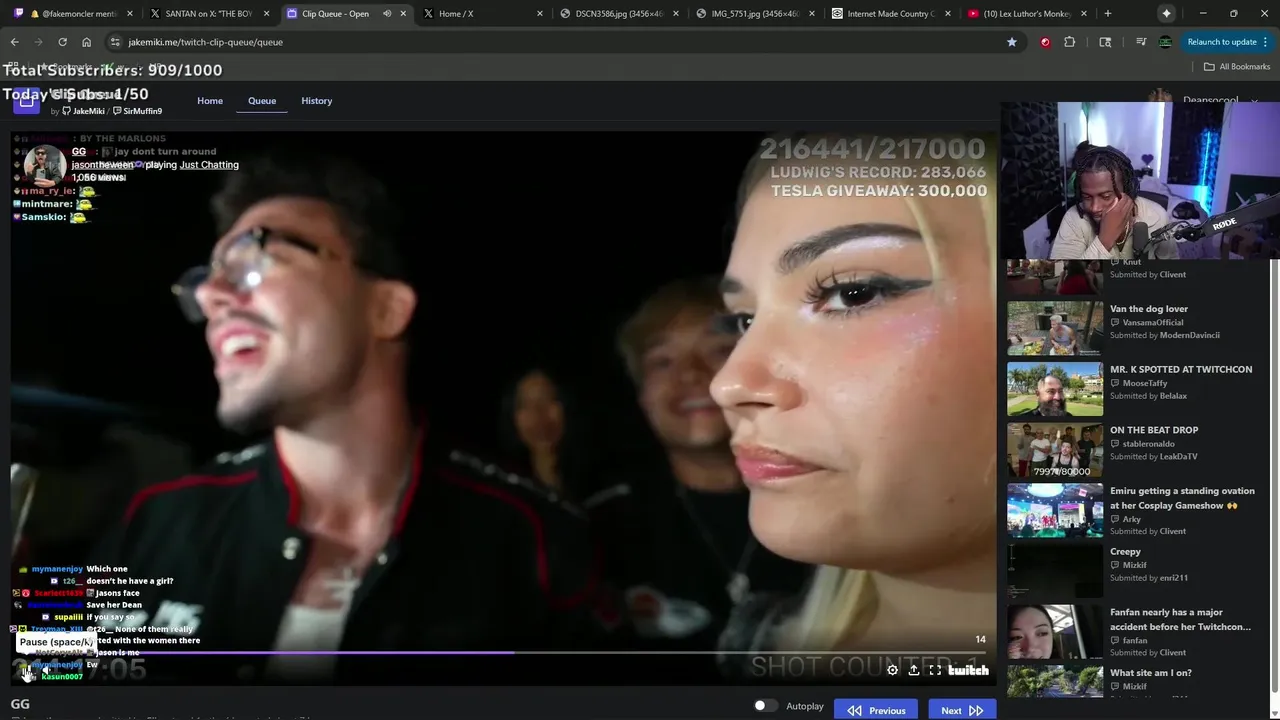Mute the Clip Queue tab audio icon

point(387,14)
